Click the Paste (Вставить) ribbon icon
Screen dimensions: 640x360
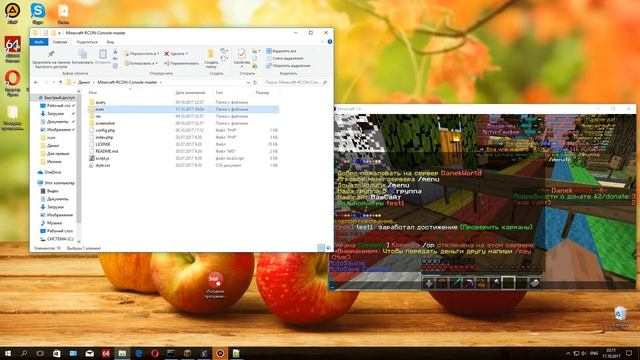[103, 57]
